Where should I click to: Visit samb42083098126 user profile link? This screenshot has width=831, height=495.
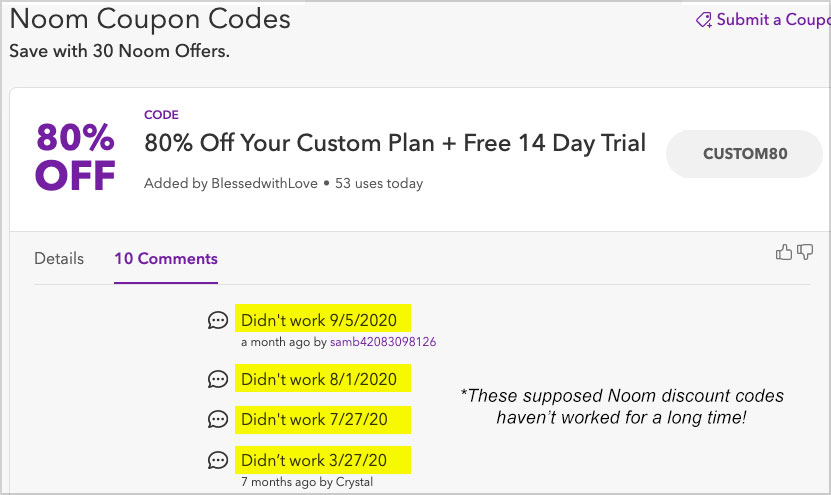383,342
